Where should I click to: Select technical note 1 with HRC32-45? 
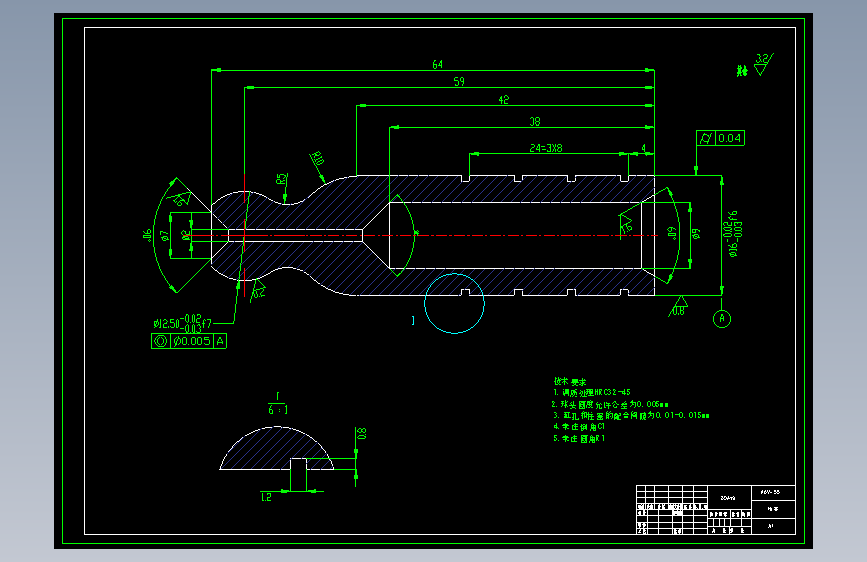pyautogui.click(x=592, y=392)
